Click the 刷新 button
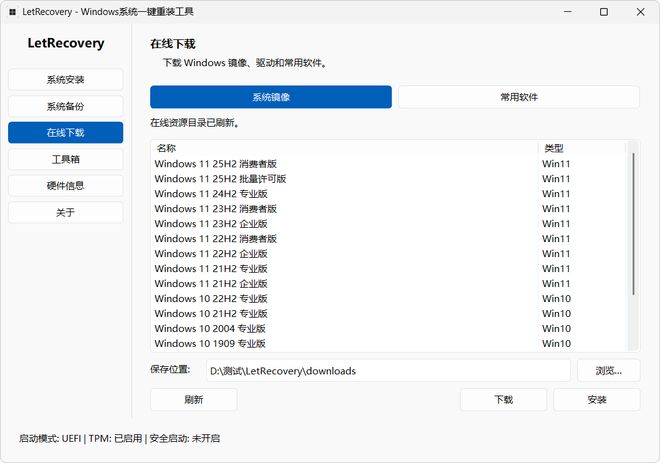The image size is (660, 463). [194, 399]
